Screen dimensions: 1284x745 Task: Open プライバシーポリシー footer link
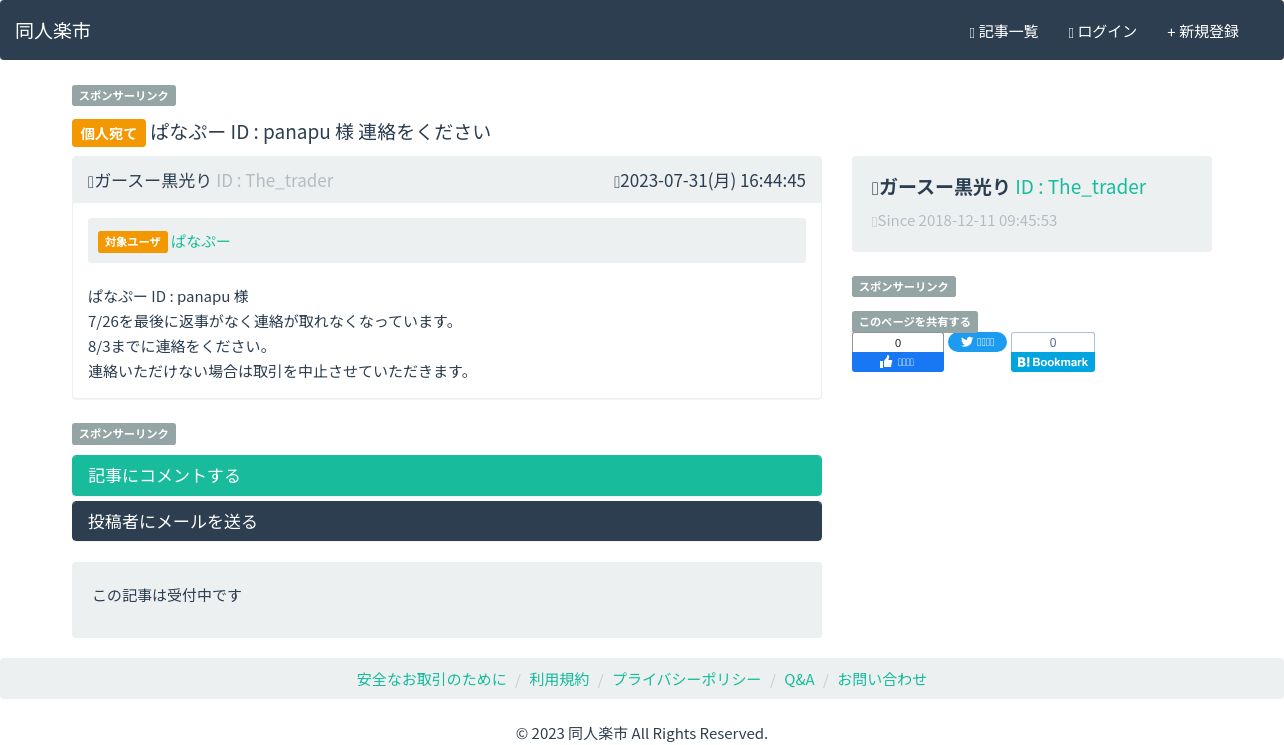pyautogui.click(x=687, y=679)
